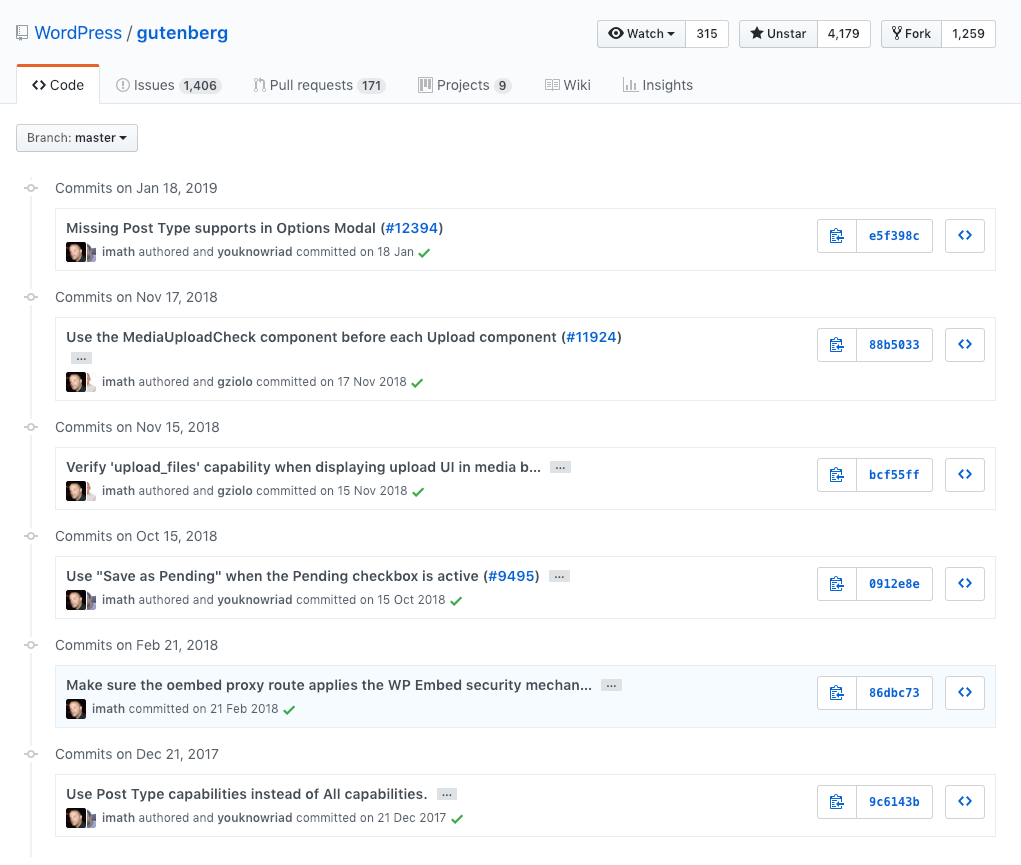Open the Branch: master dropdown
1021x865 pixels.
77,138
